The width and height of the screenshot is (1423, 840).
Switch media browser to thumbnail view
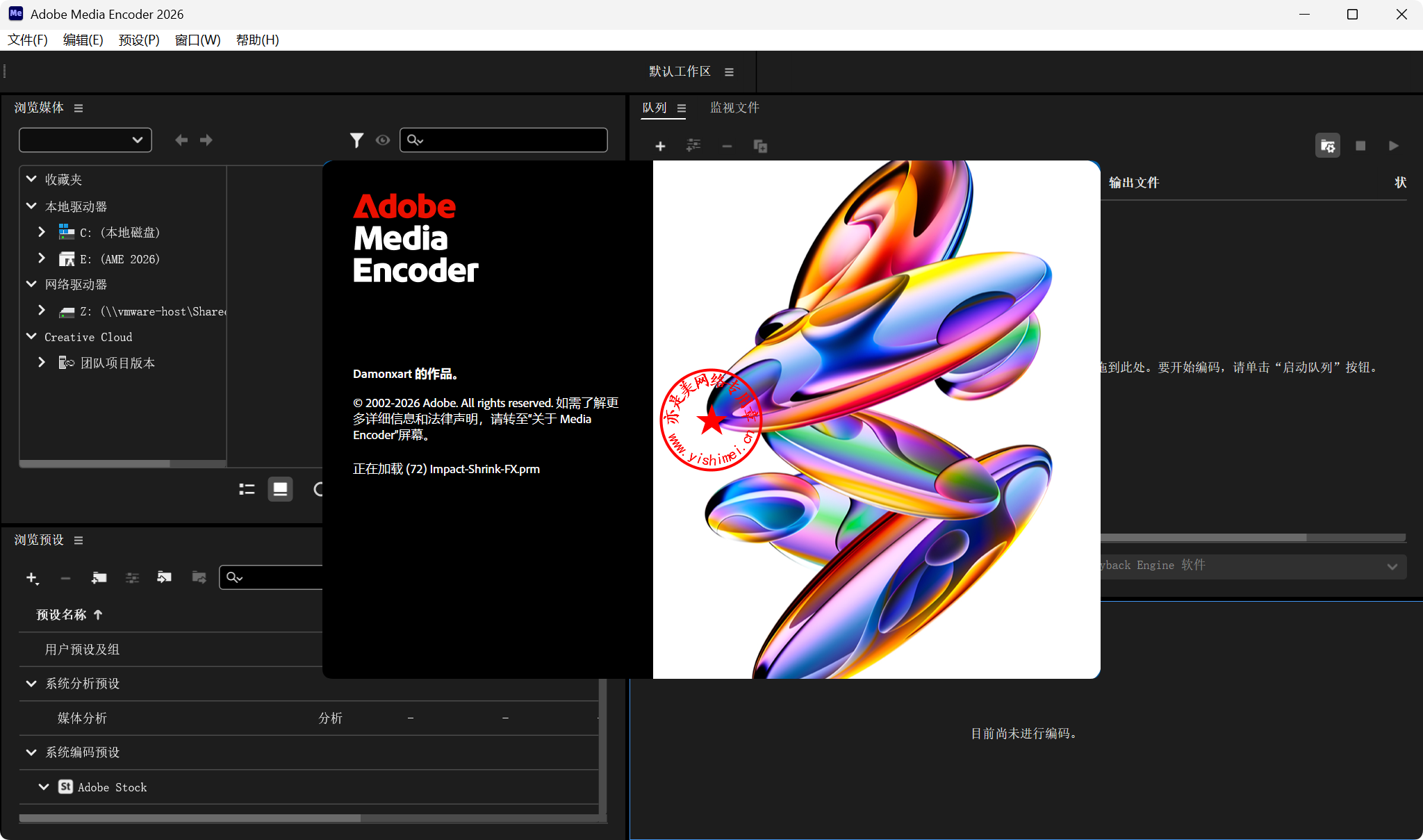point(280,490)
